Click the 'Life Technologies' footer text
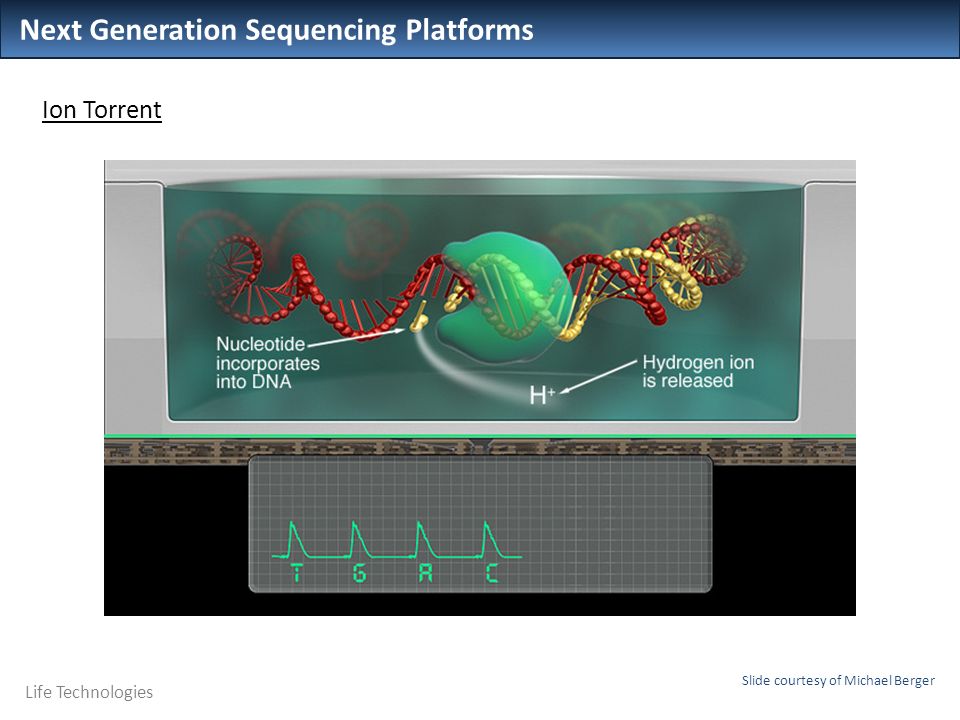Viewport: 960px width, 720px height. point(89,692)
